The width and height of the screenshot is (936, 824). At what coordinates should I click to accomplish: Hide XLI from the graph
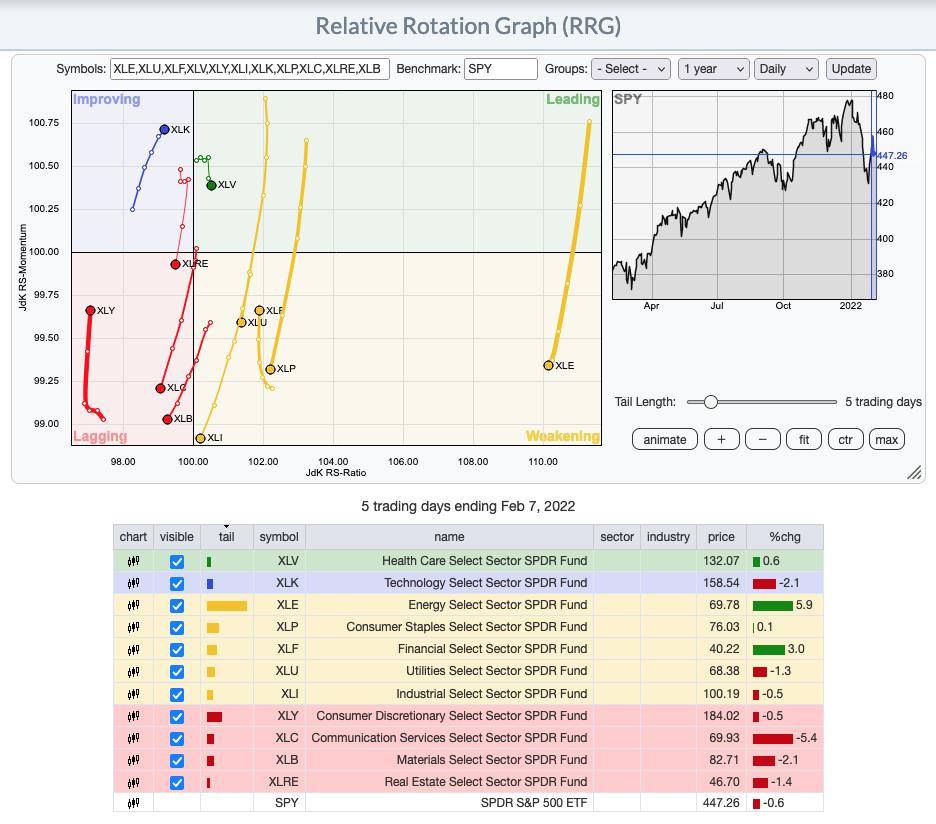point(177,695)
